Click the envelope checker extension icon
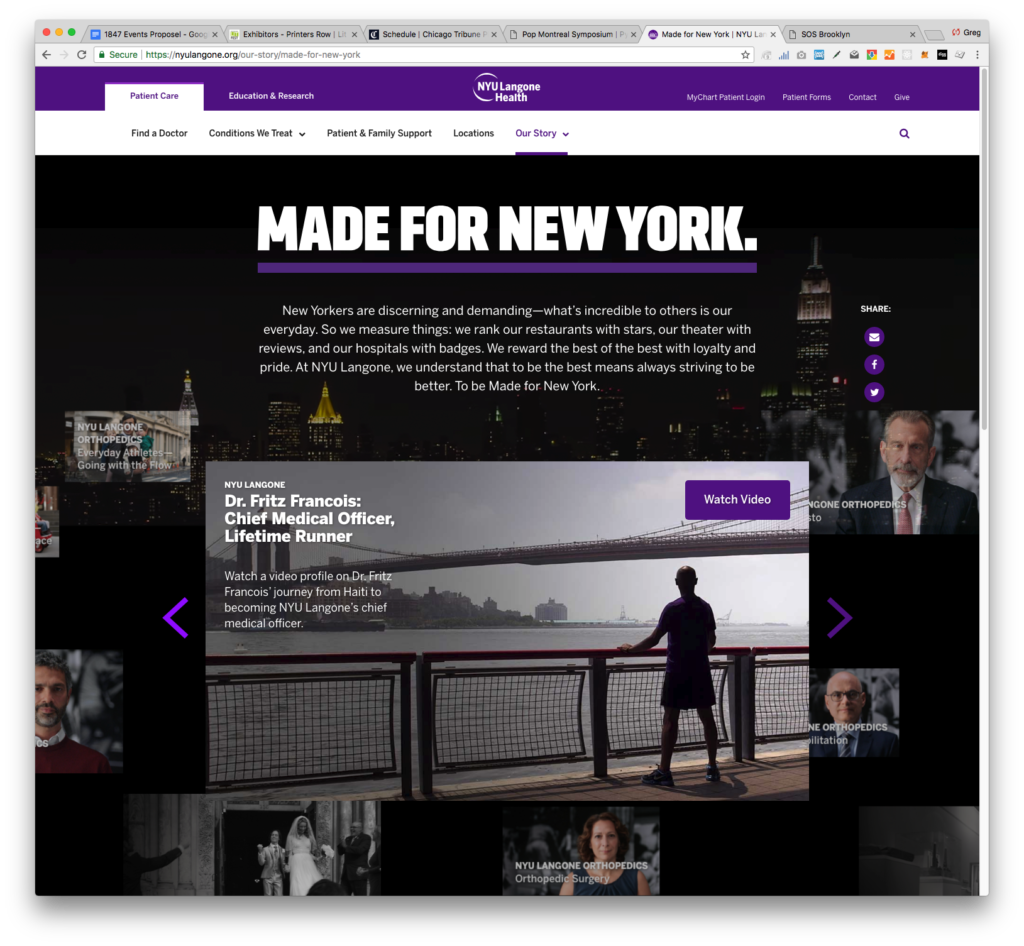The width and height of the screenshot is (1024, 946). pos(854,55)
